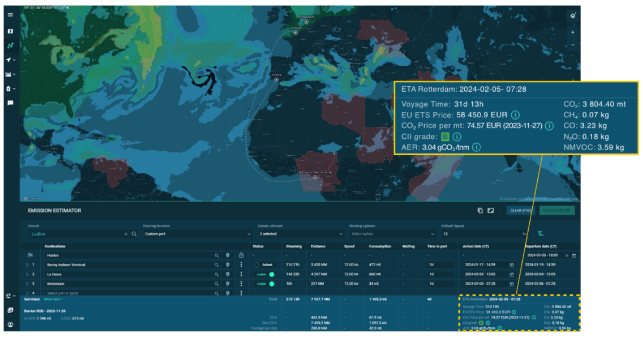Select the map view icon in the sidebar

tap(10, 31)
